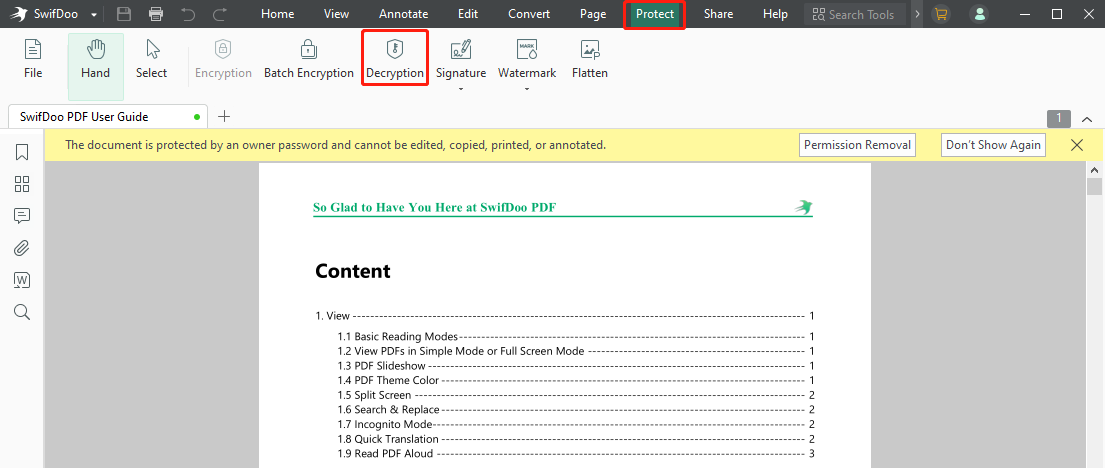Viewport: 1105px width, 468px height.
Task: Expand the SwifDoo app menu arrow
Action: 94,15
